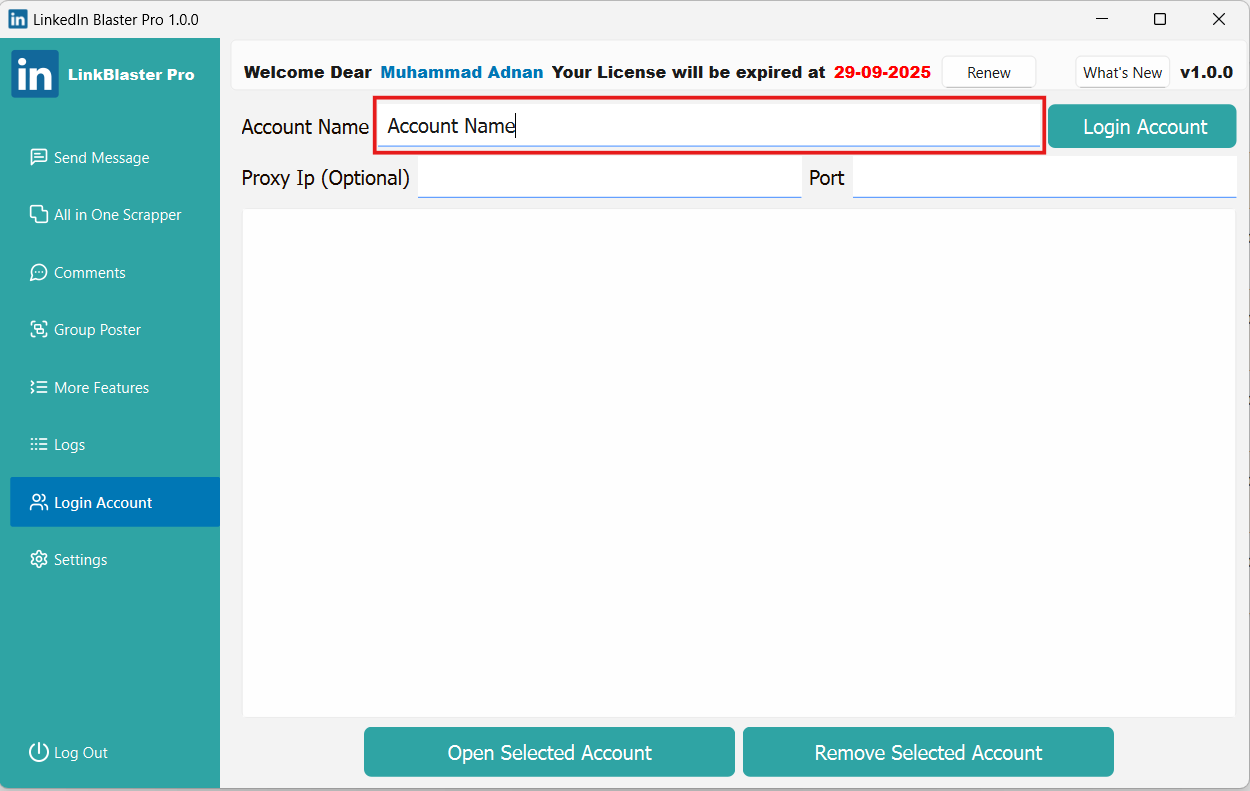Click the Settings gear icon

[x=39, y=559]
